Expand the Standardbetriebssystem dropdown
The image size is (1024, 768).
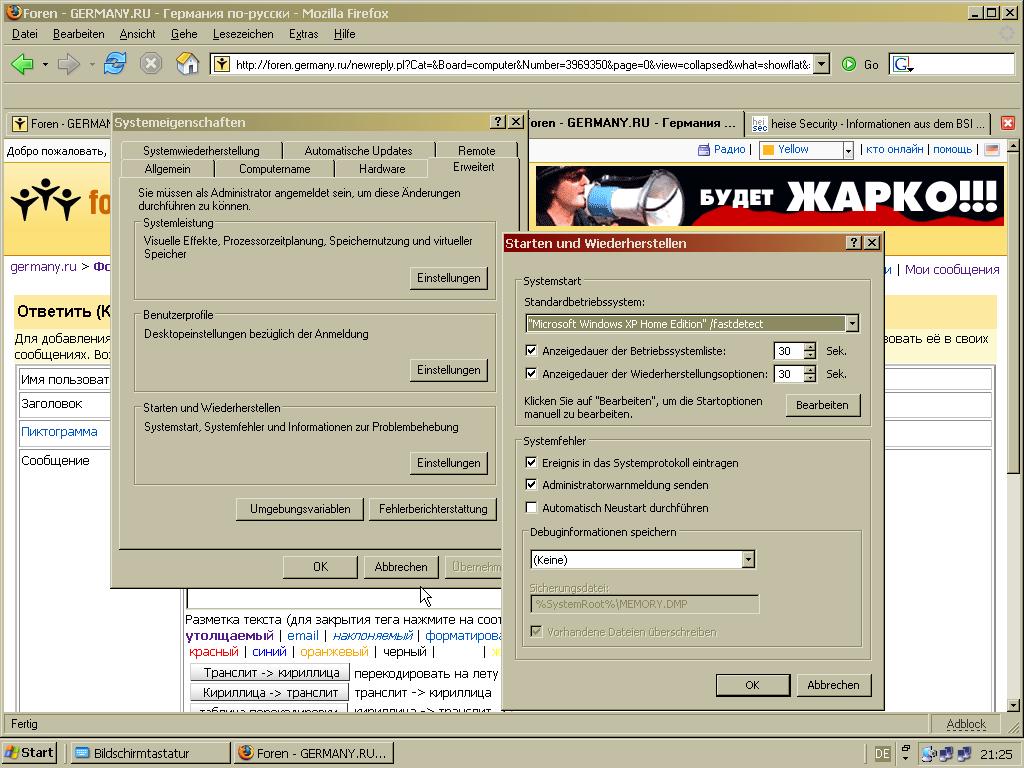pyautogui.click(x=851, y=324)
